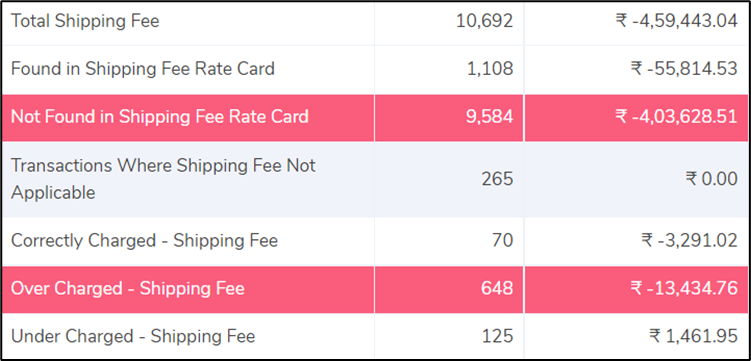Screen dimensions: 751x361
Task: Click the ₹ 1,461.95 under charged amount
Action: coord(693,336)
